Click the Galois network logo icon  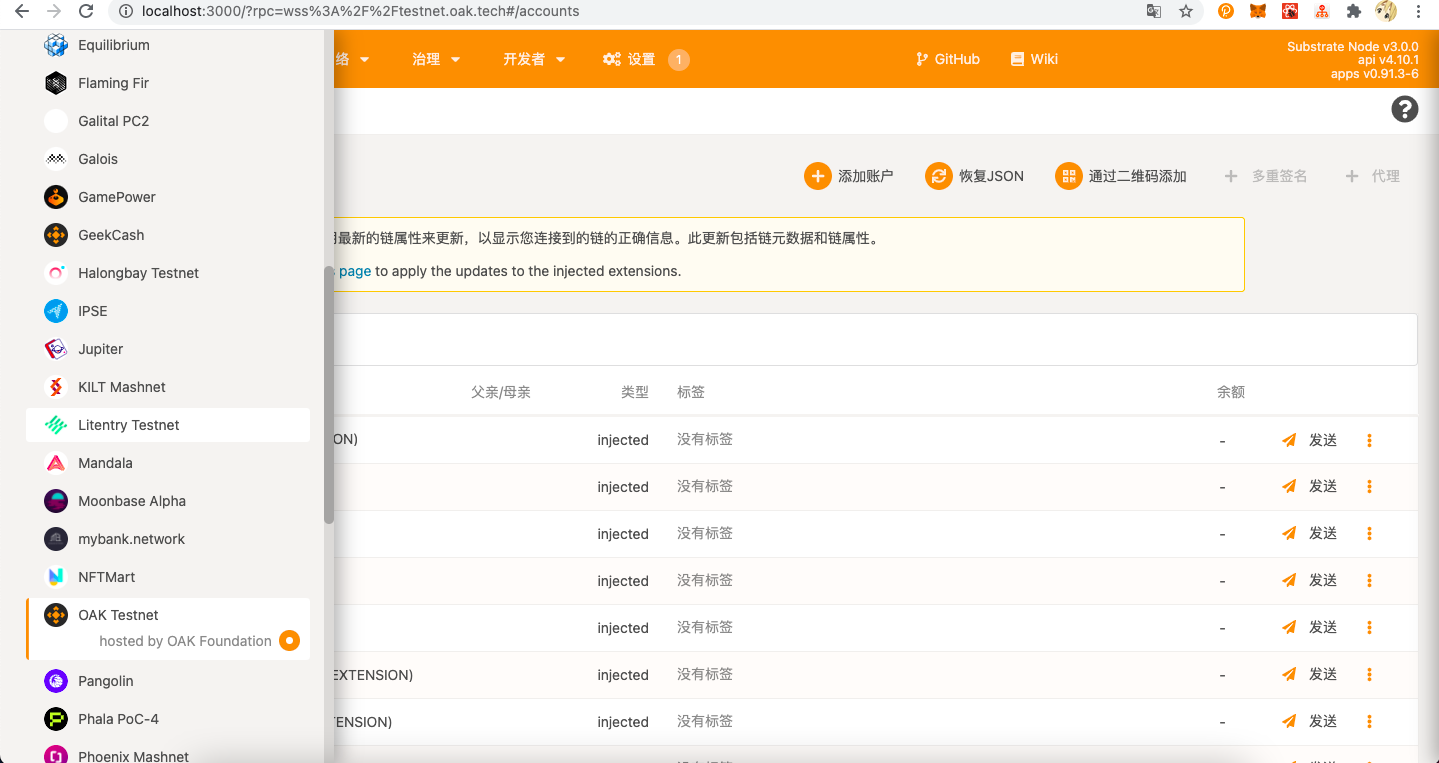(56, 159)
